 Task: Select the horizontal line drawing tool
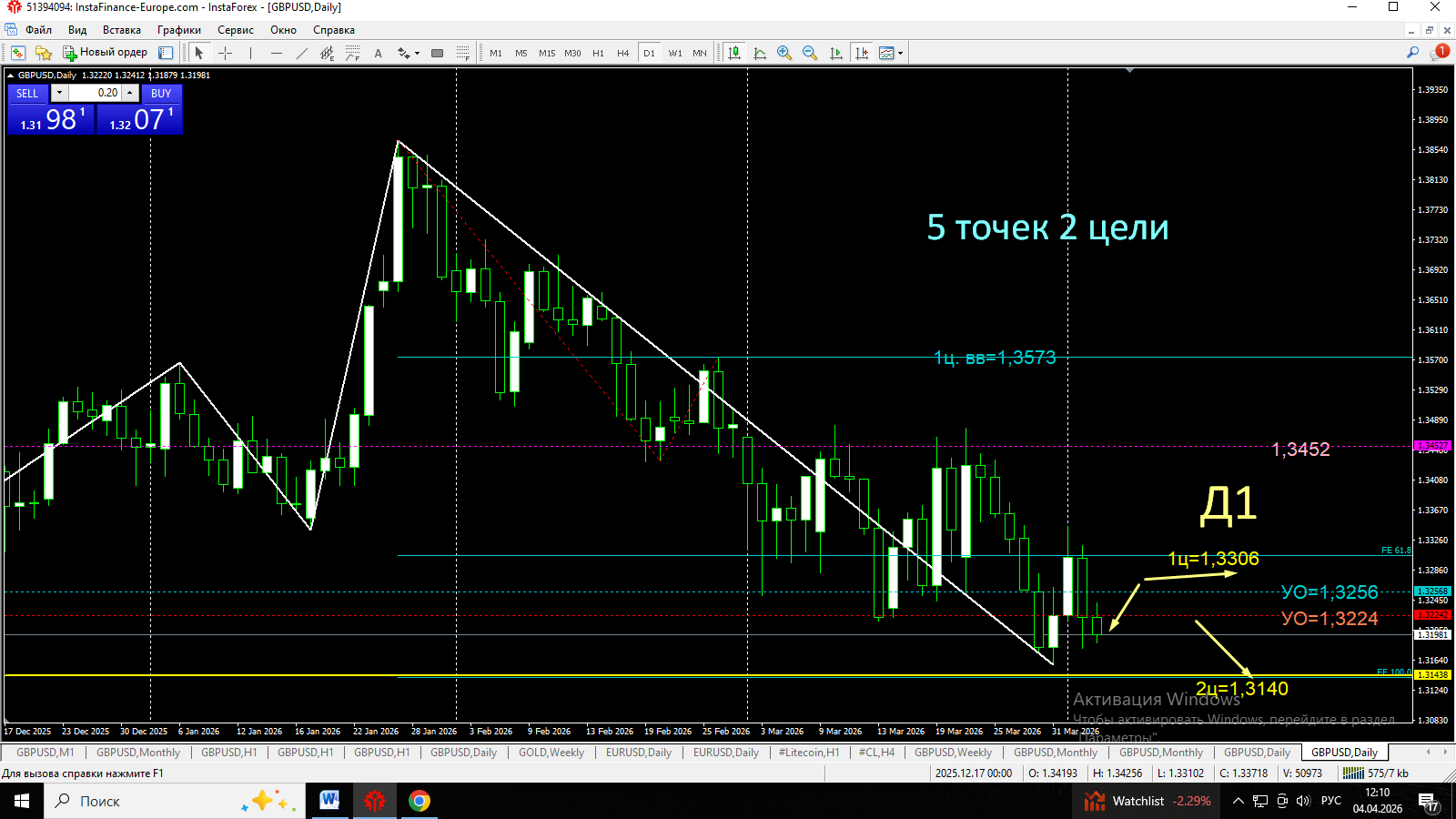(x=277, y=53)
